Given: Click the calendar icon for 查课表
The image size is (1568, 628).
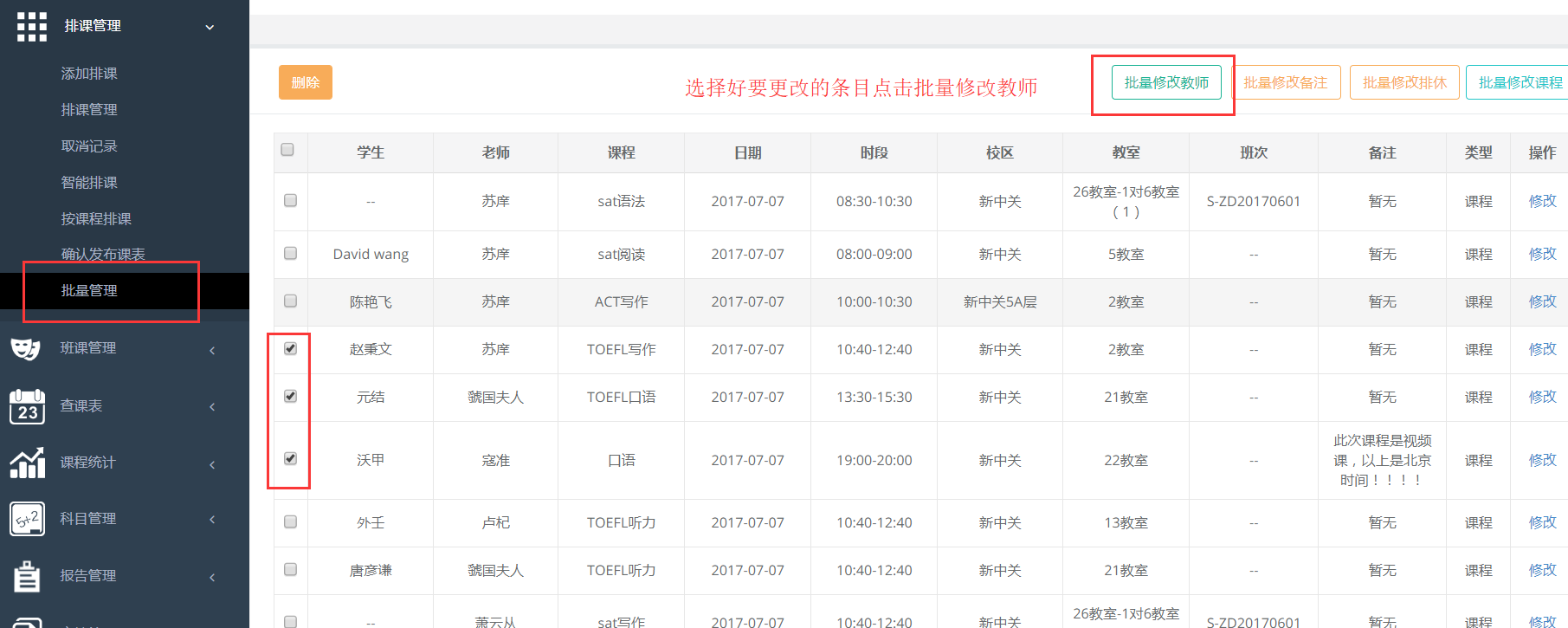Looking at the screenshot, I should coord(27,406).
